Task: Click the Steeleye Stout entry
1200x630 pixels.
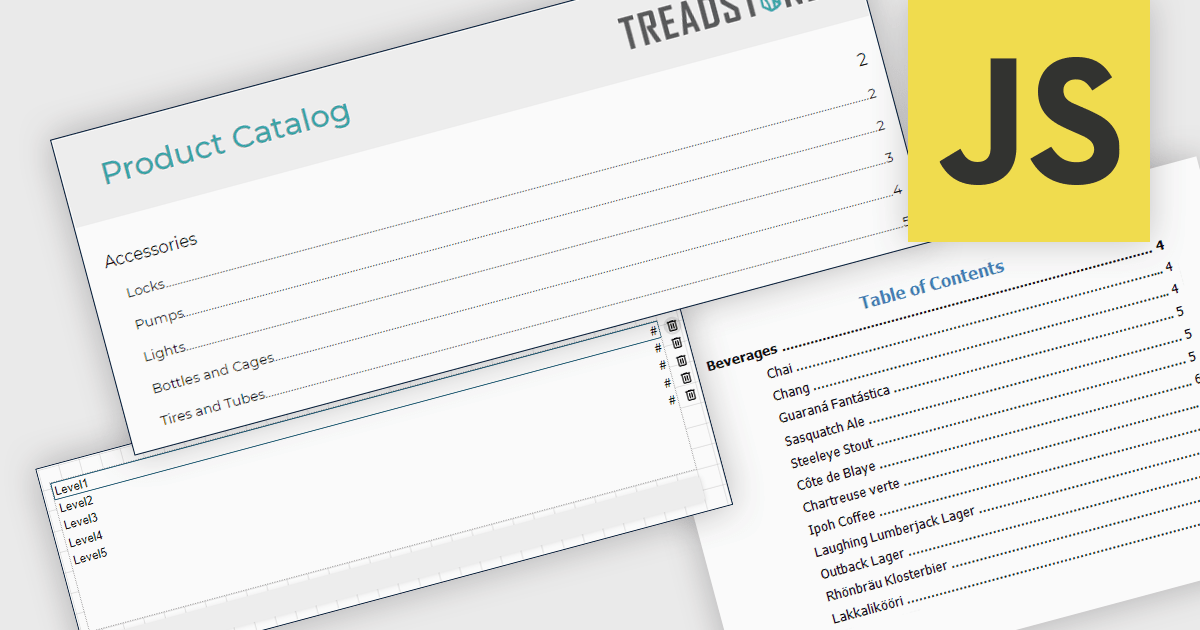Action: pos(831,454)
